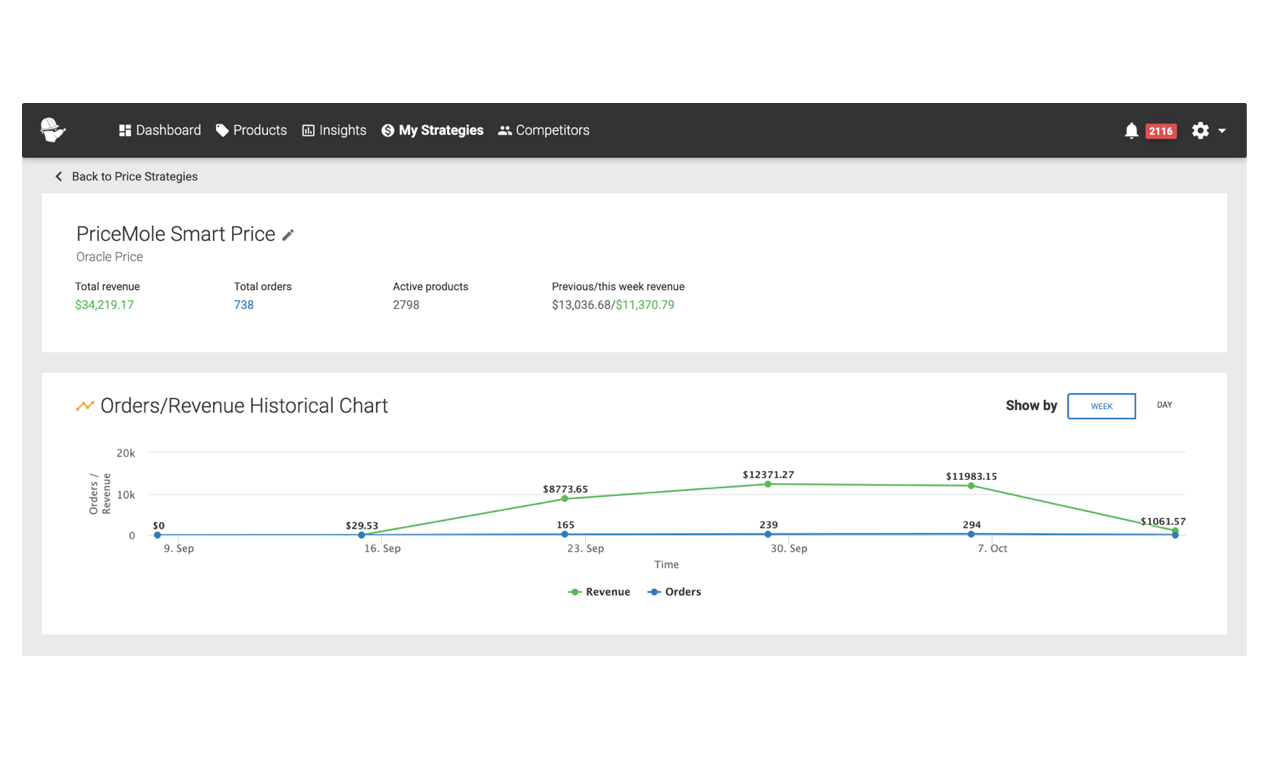1270x760 pixels.
Task: Go to Products in navigation bar
Action: pos(251,130)
